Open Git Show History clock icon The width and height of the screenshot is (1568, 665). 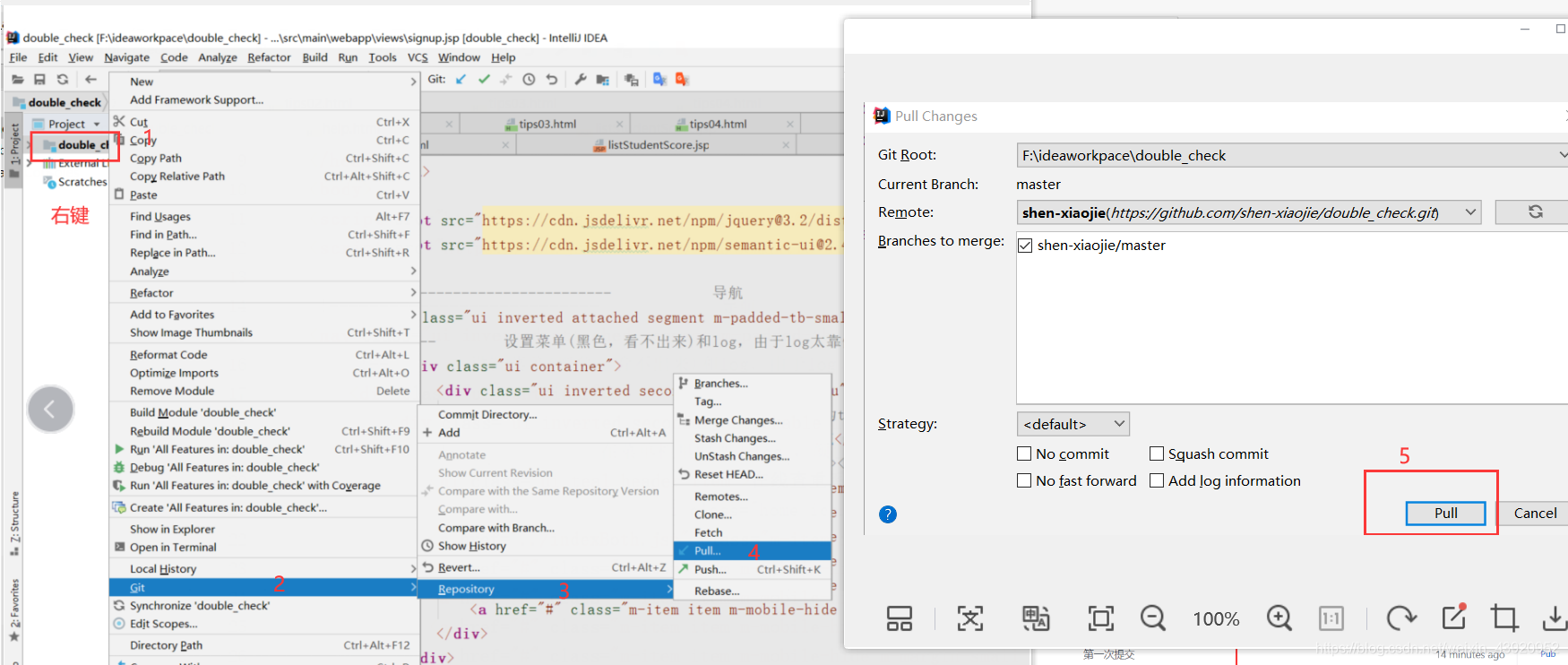pos(529,80)
